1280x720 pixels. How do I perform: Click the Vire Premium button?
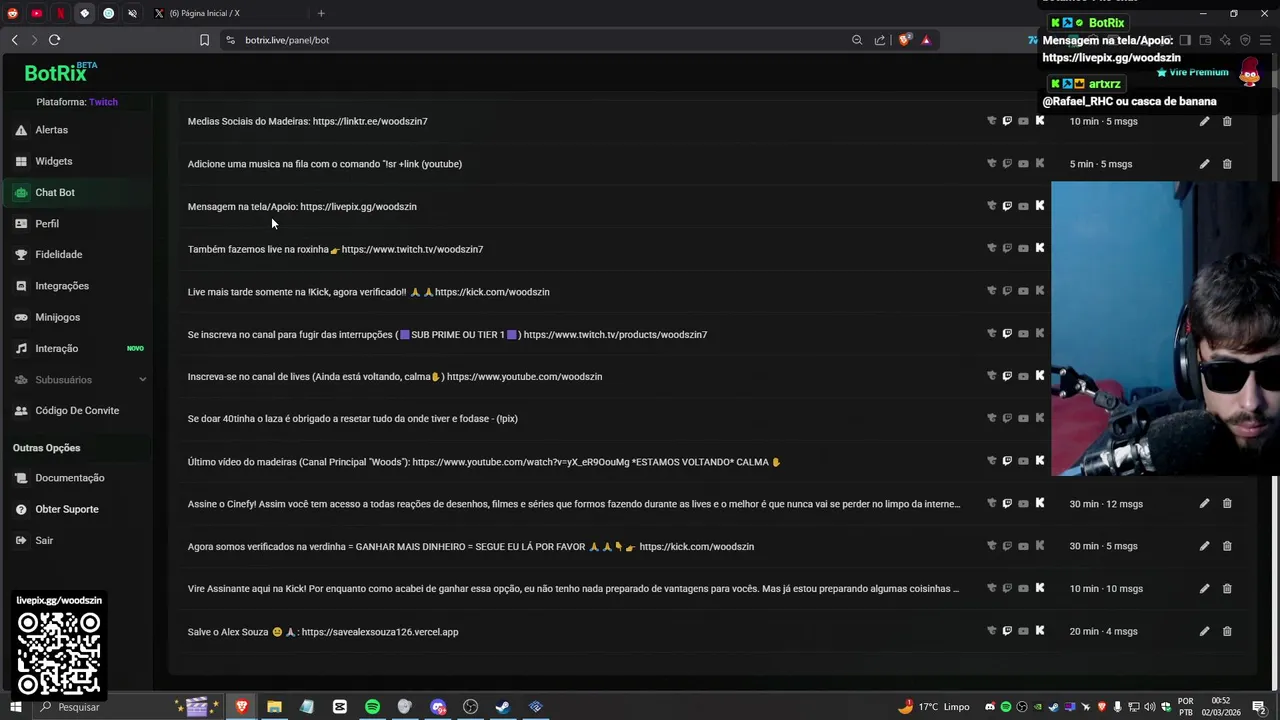click(x=1192, y=72)
